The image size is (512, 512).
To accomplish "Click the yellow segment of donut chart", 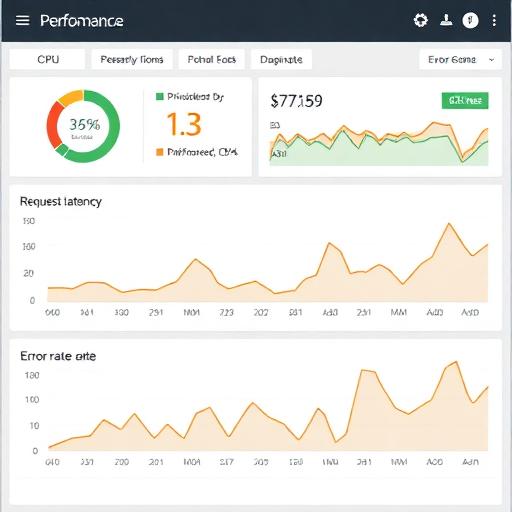I will click(x=71, y=97).
